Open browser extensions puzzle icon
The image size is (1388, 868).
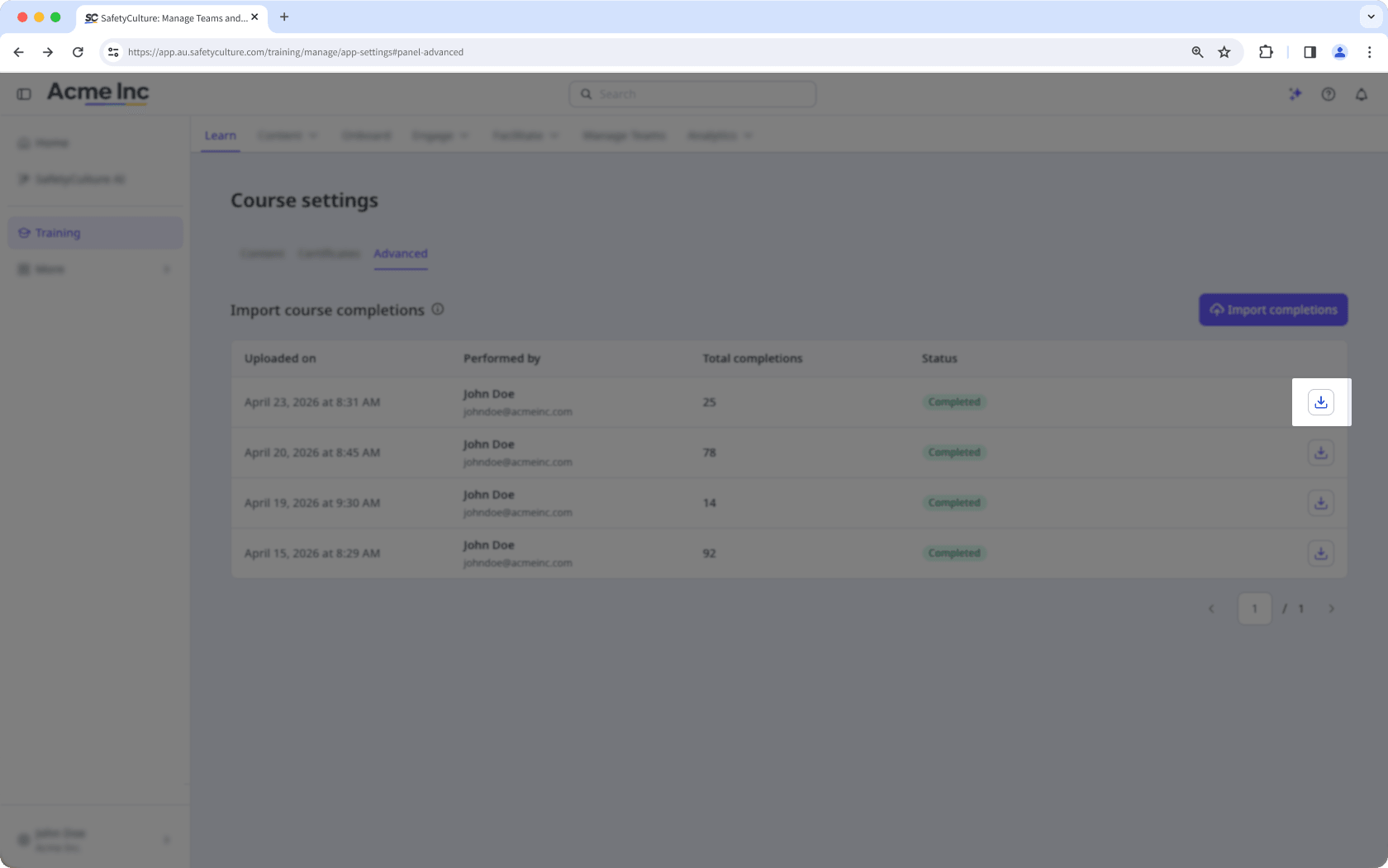pos(1266,52)
